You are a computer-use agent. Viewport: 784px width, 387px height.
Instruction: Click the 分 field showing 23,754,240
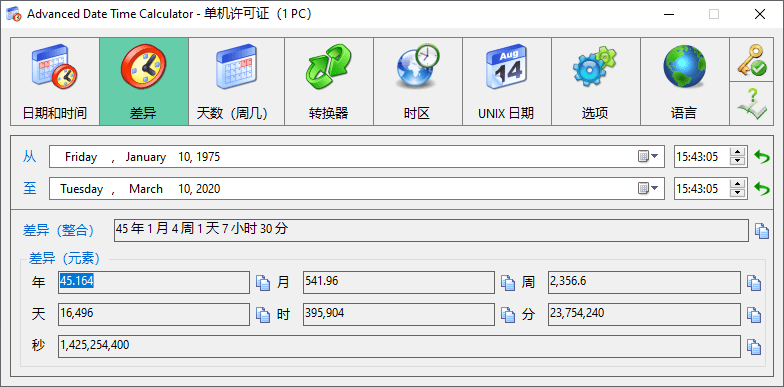644,314
